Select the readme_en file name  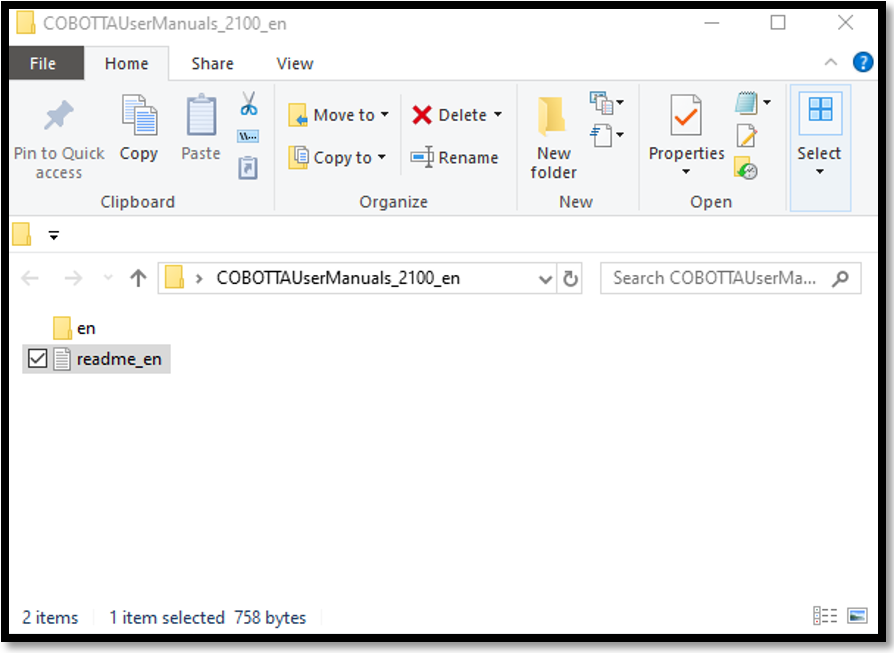pyautogui.click(x=119, y=359)
